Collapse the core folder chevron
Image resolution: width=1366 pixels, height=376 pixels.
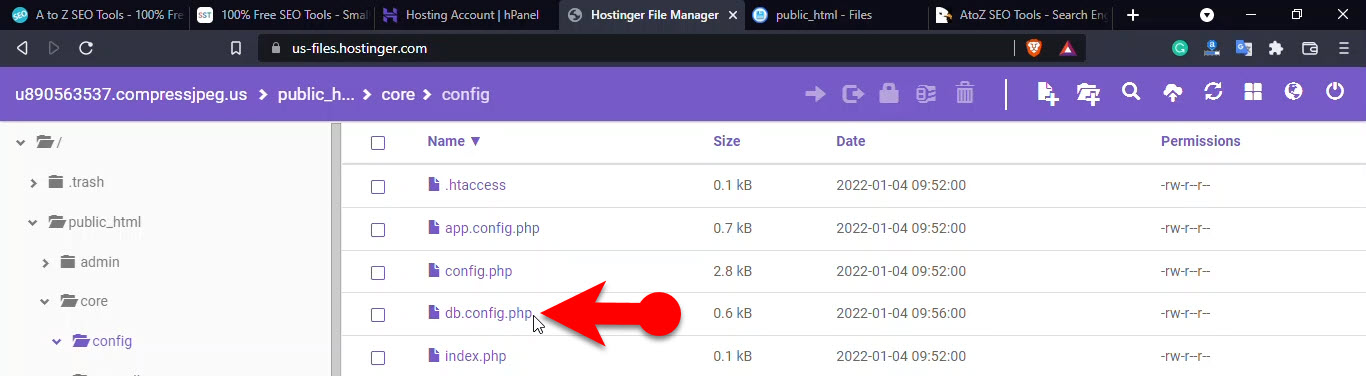[45, 302]
